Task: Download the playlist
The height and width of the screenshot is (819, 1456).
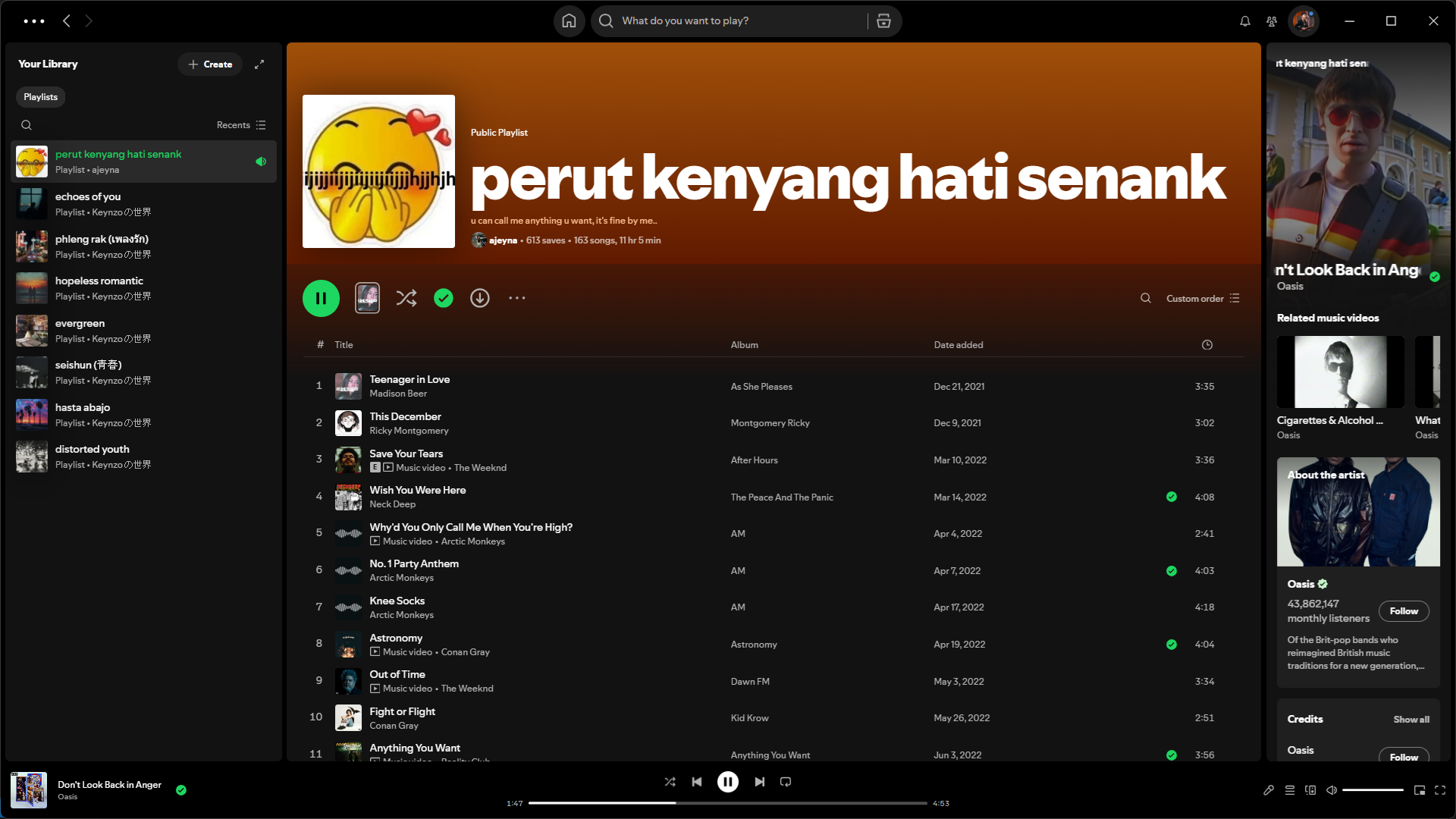Action: [x=480, y=298]
